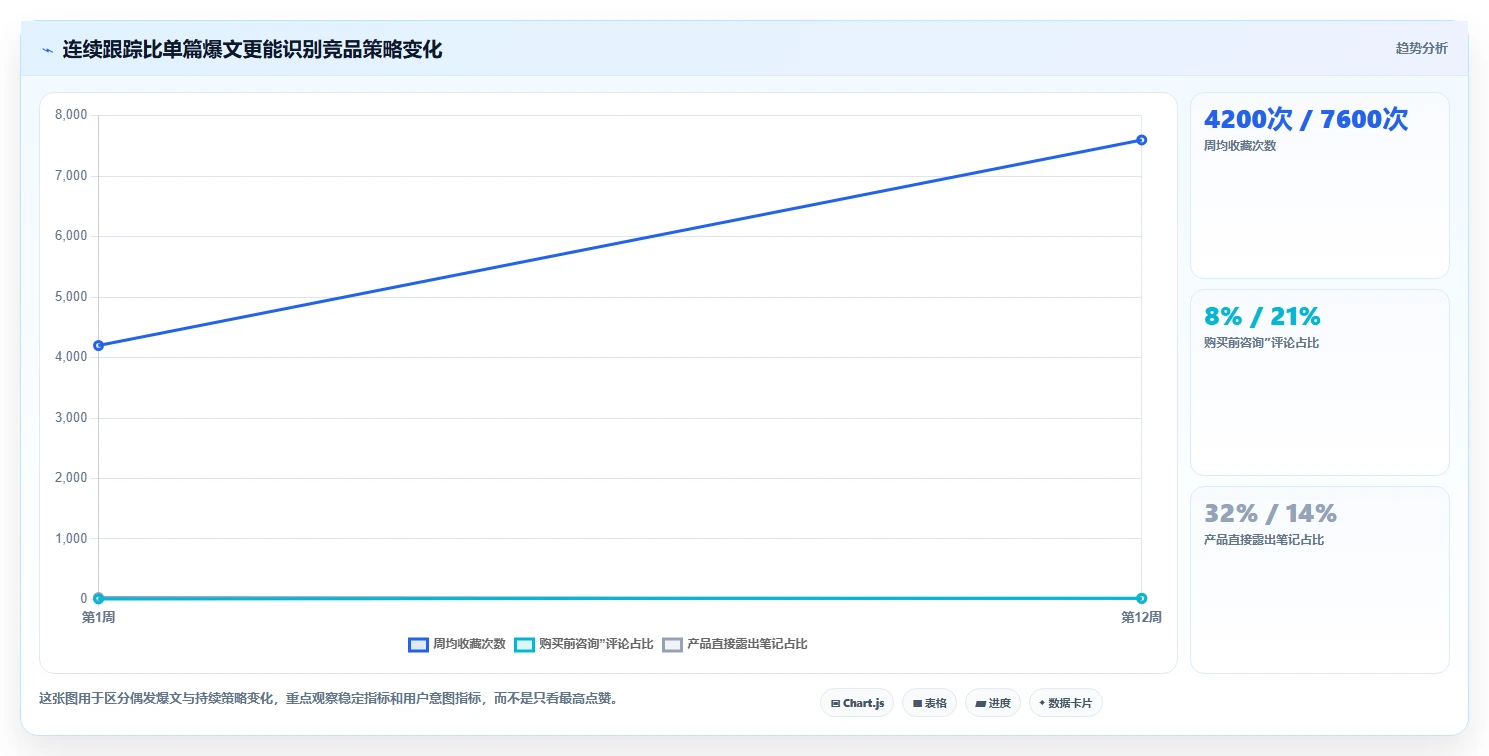Viewport: 1489px width, 756px height.
Task: Click the 趋势分析 label in header
Action: coord(1421,48)
